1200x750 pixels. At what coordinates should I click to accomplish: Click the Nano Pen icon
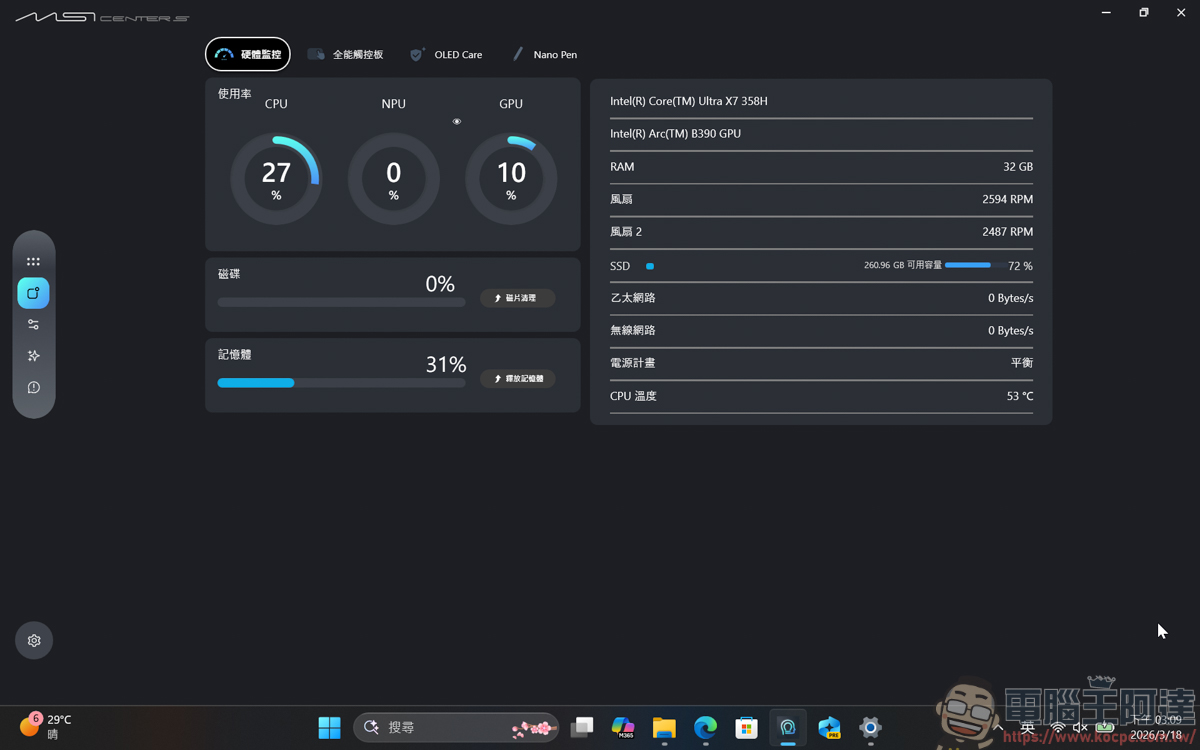[x=518, y=54]
